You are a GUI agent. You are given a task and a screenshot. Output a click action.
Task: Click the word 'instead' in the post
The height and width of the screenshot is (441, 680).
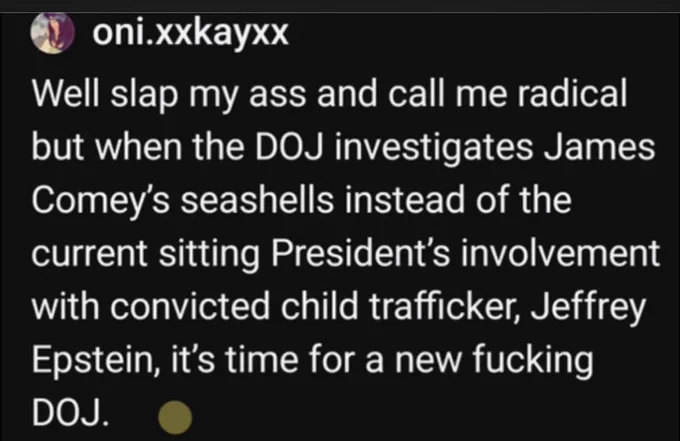pyautogui.click(x=405, y=200)
